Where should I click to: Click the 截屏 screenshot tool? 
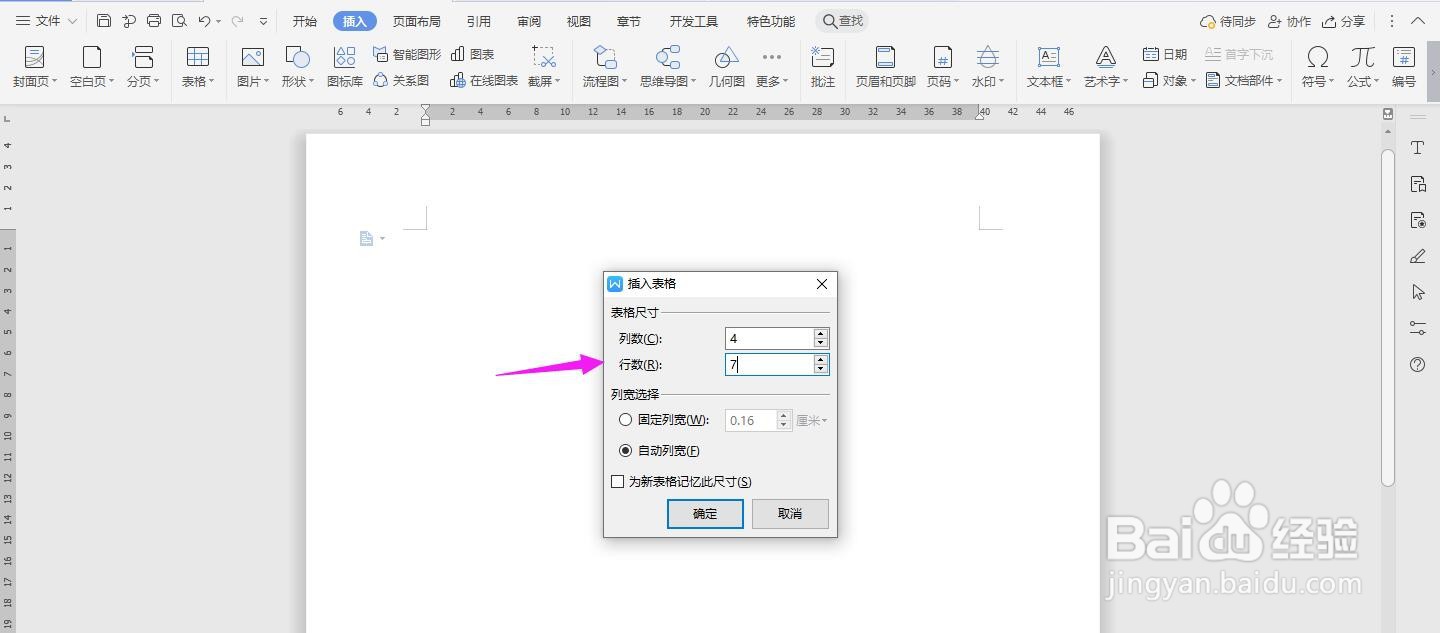click(544, 67)
